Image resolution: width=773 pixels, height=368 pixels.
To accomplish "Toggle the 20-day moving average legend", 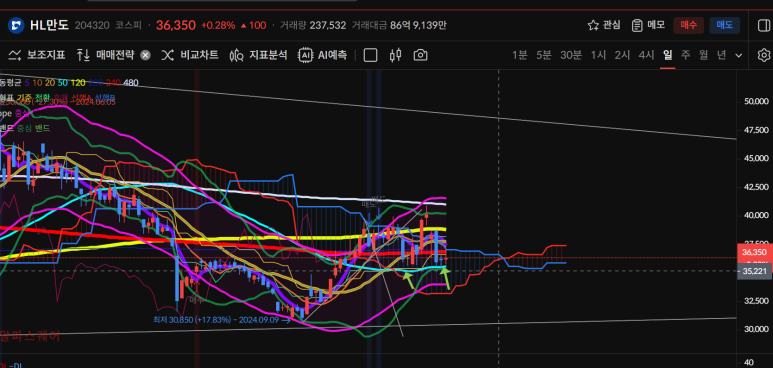I will (50, 83).
